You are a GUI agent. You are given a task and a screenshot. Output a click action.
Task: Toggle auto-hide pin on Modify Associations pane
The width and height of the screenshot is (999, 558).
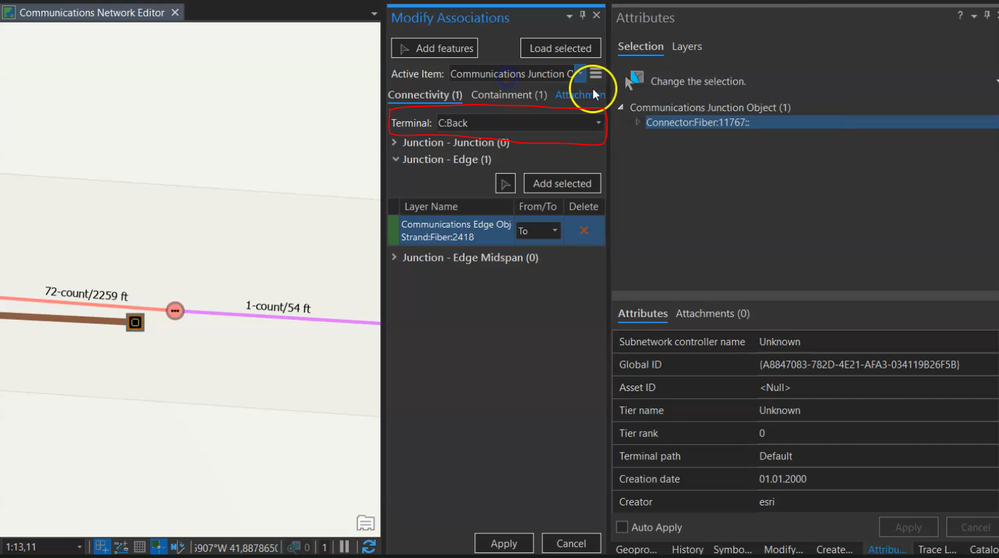pos(582,15)
